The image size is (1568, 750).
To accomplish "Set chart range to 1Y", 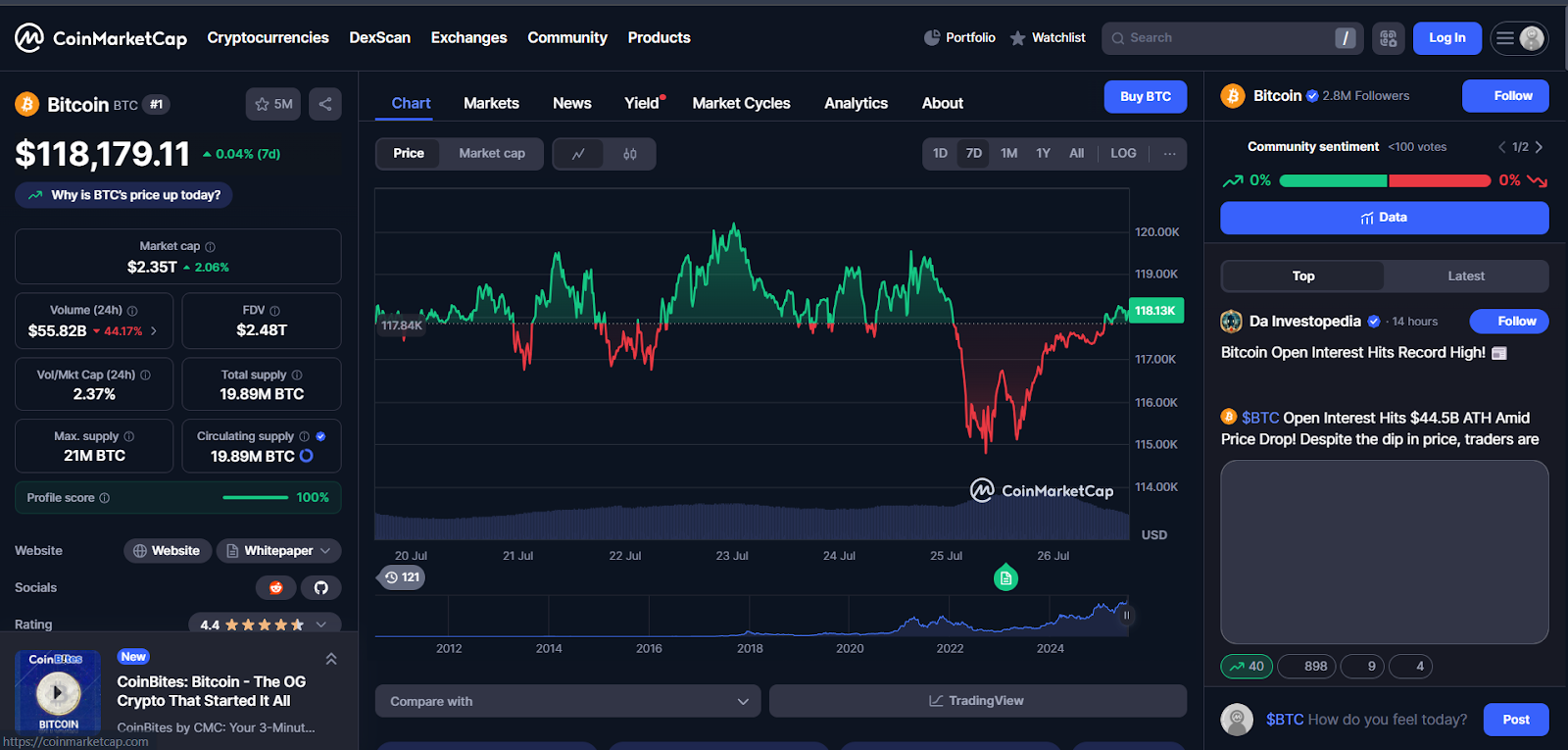I will point(1043,154).
